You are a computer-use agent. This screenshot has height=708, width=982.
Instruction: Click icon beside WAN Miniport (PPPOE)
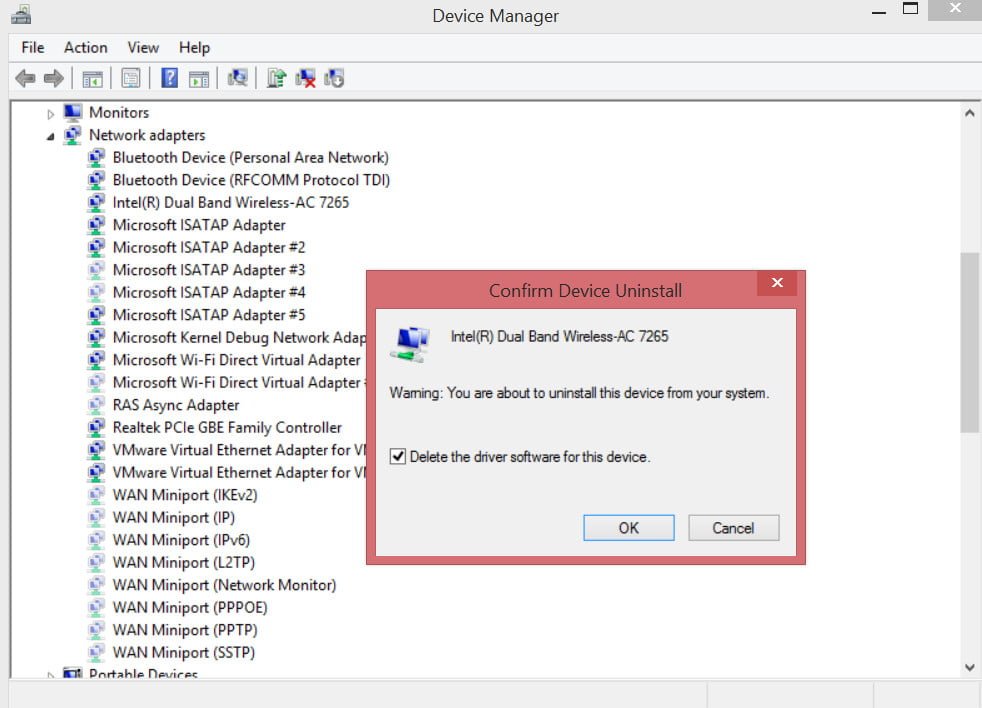(x=96, y=607)
